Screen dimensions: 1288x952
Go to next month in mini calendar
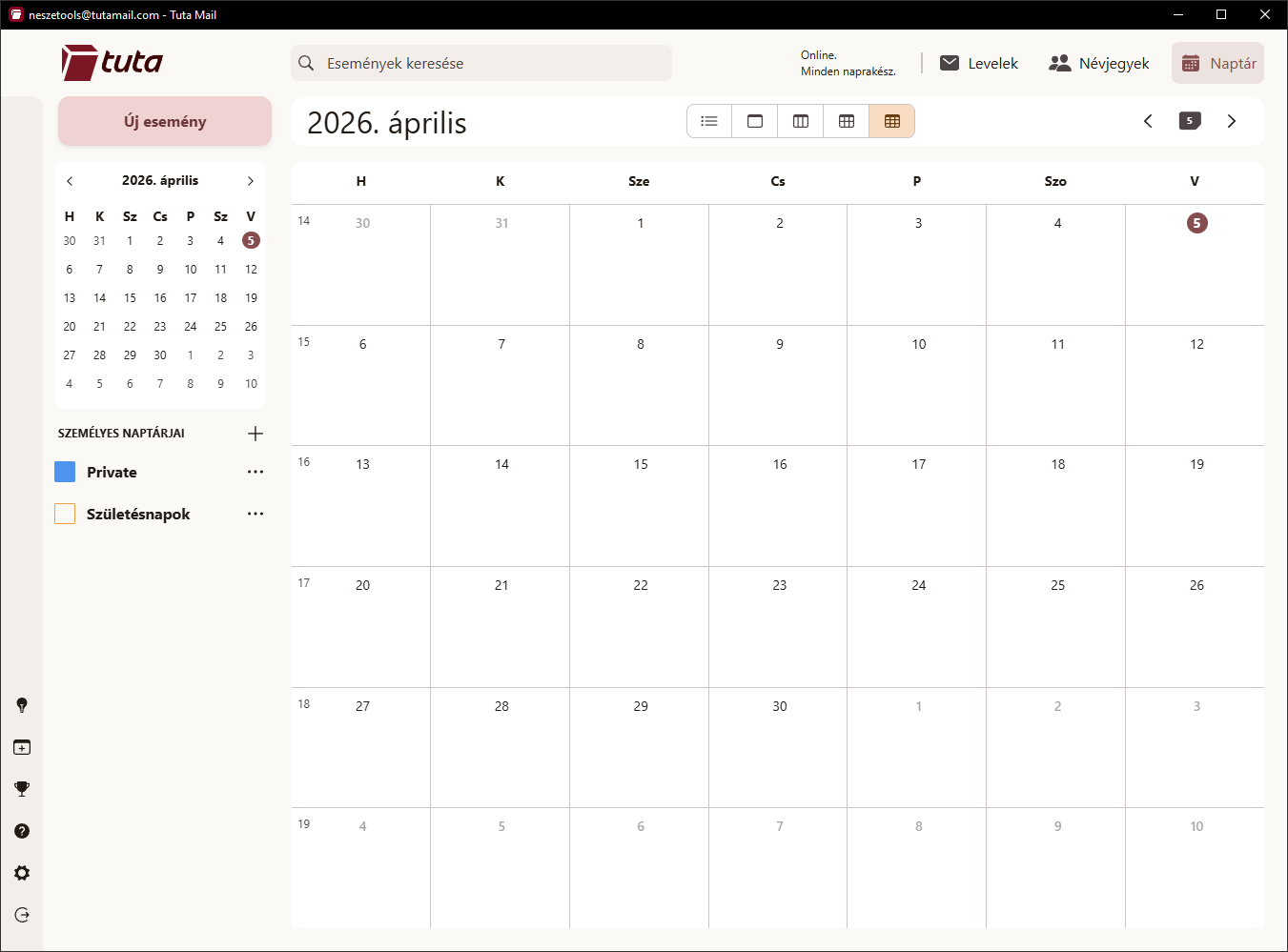pos(251,180)
